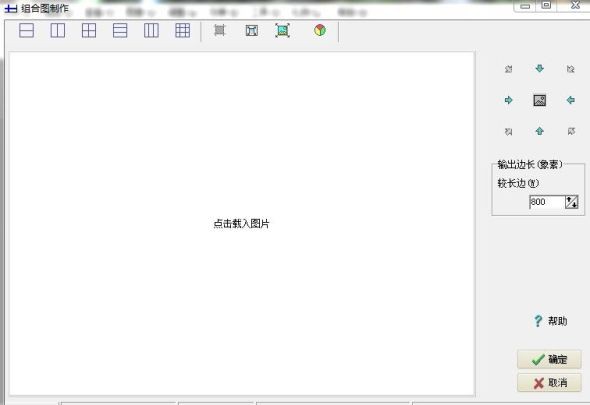Select the three-by-three grid layout
590x405 pixels.
182,30
